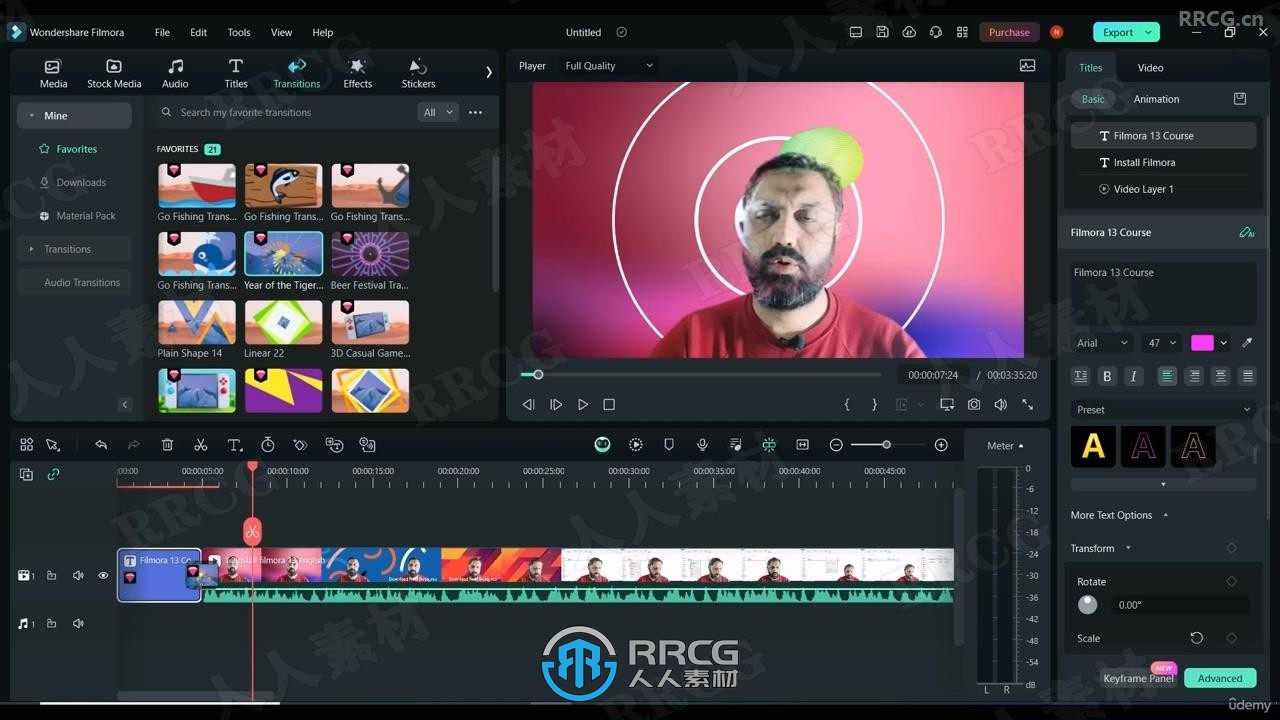Switch to the Video tab

(x=1150, y=68)
